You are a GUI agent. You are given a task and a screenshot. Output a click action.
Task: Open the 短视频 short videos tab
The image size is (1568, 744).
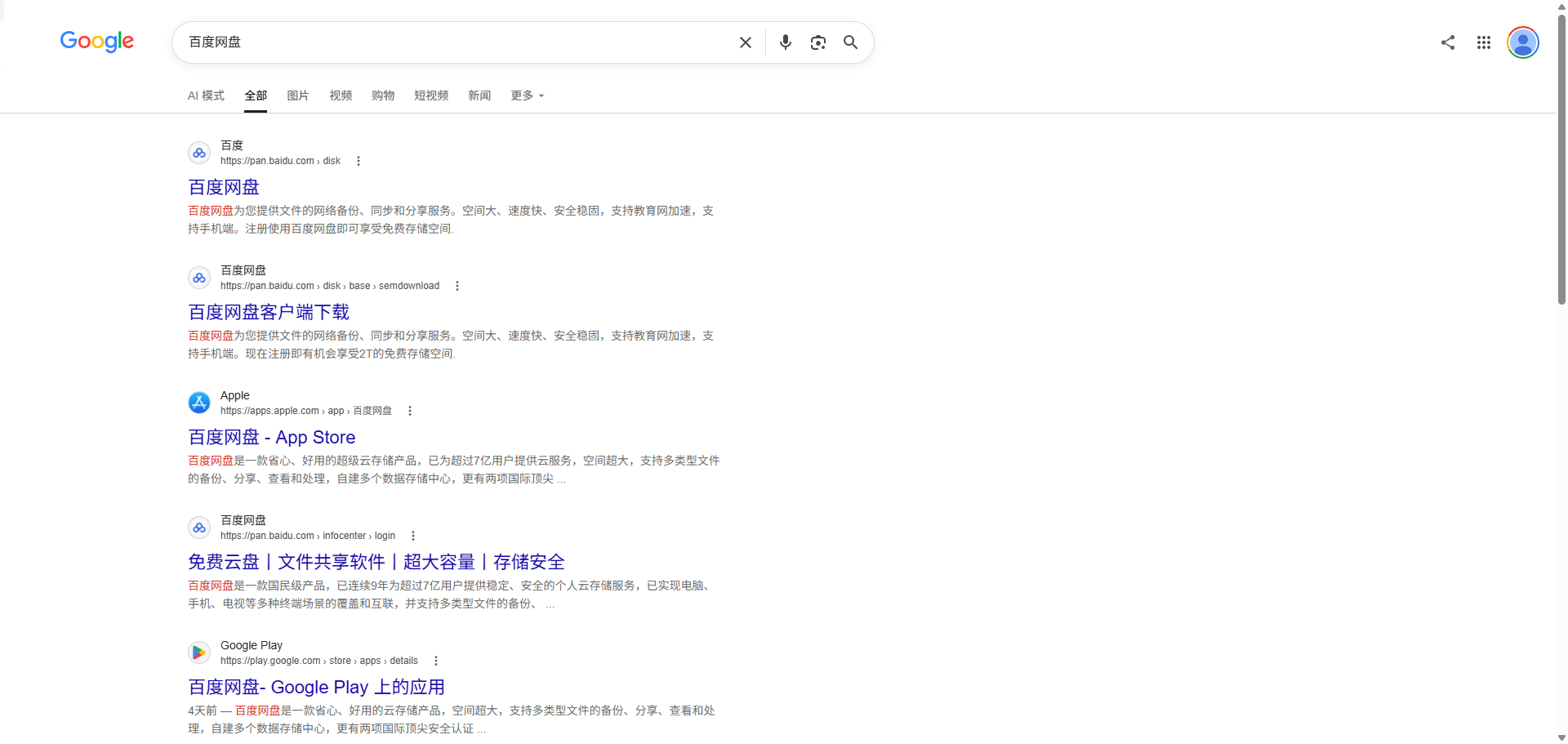tap(431, 96)
